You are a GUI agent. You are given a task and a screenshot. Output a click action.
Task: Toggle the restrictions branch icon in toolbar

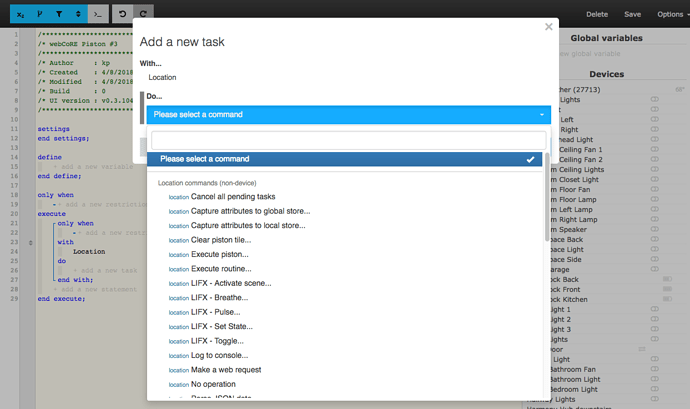40,15
